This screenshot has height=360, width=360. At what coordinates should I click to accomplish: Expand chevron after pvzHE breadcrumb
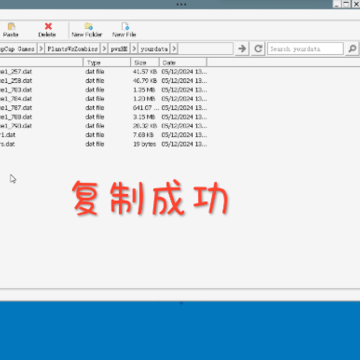click(x=134, y=49)
